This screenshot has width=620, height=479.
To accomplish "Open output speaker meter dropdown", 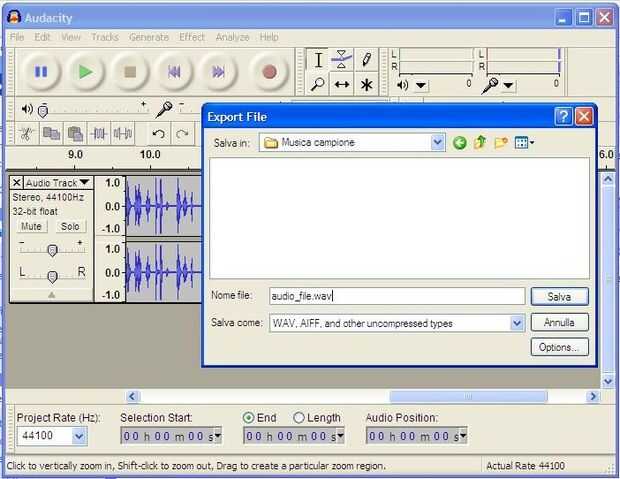I will coord(421,85).
